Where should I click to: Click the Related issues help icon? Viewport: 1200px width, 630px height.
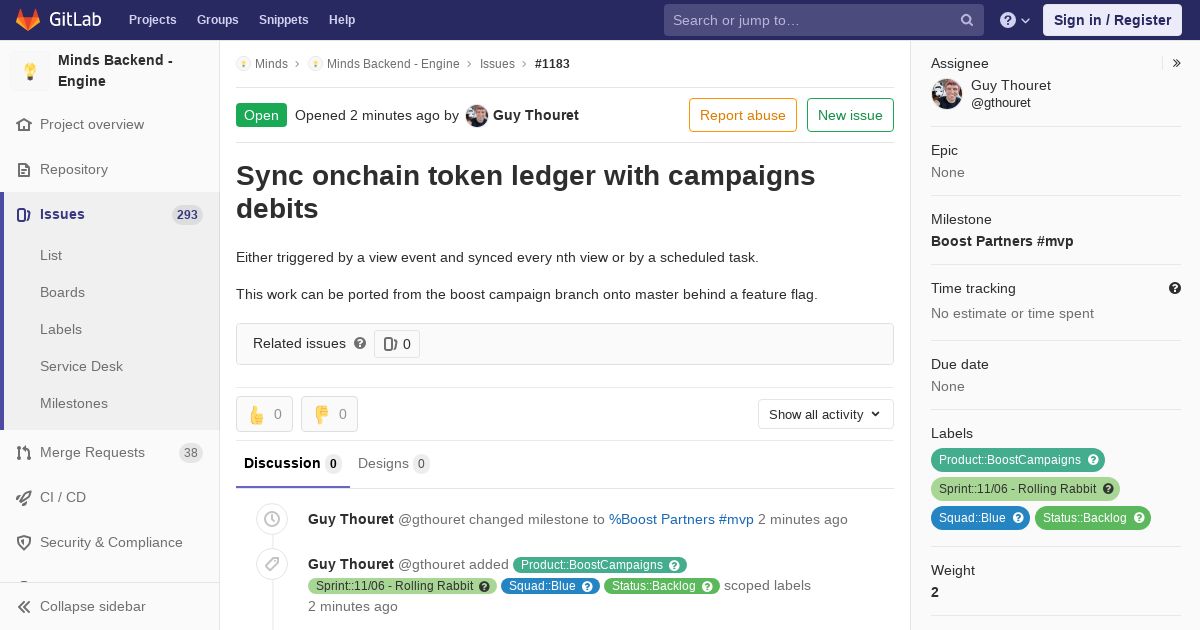[360, 343]
